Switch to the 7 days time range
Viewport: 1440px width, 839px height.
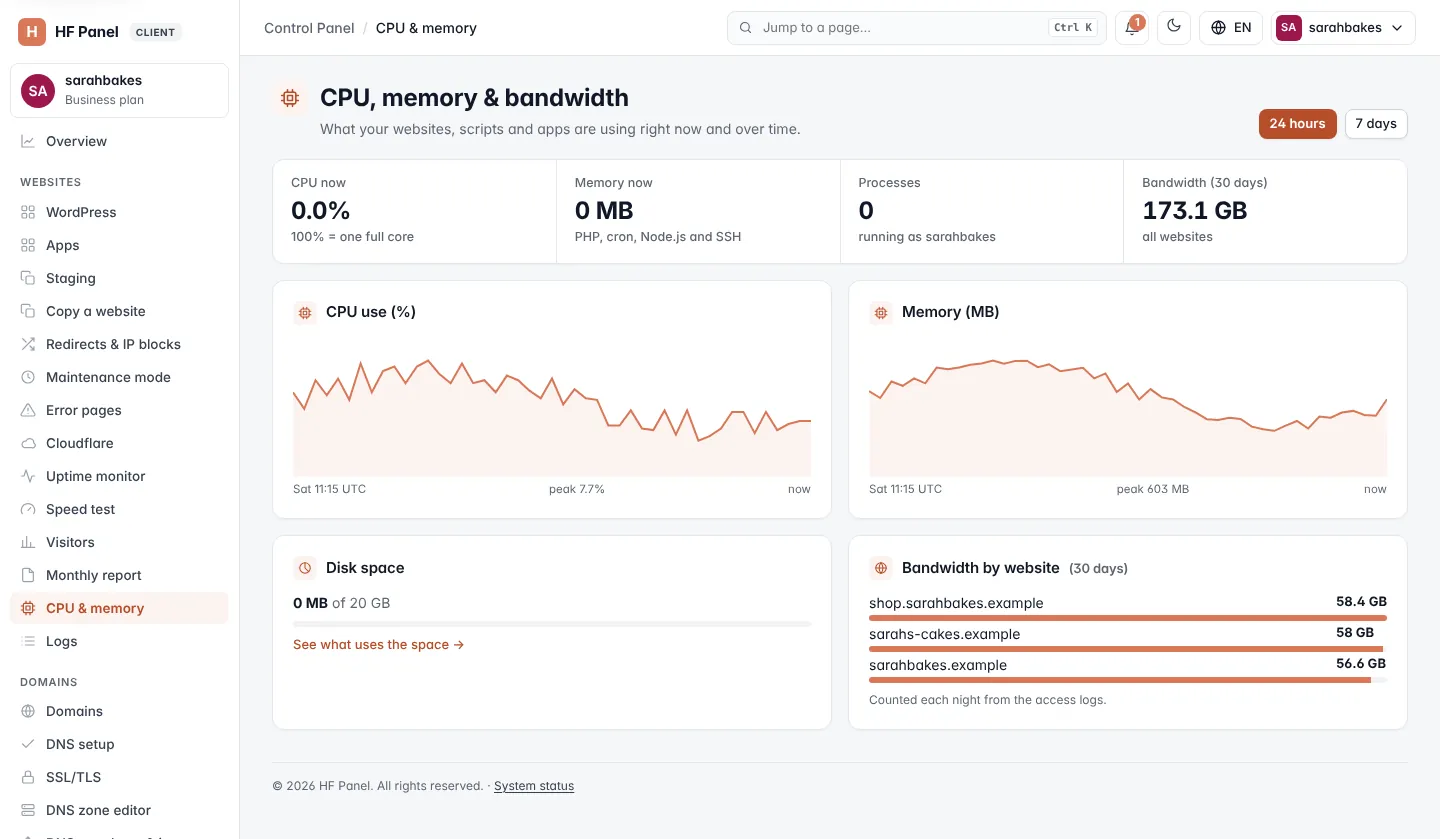(1376, 124)
